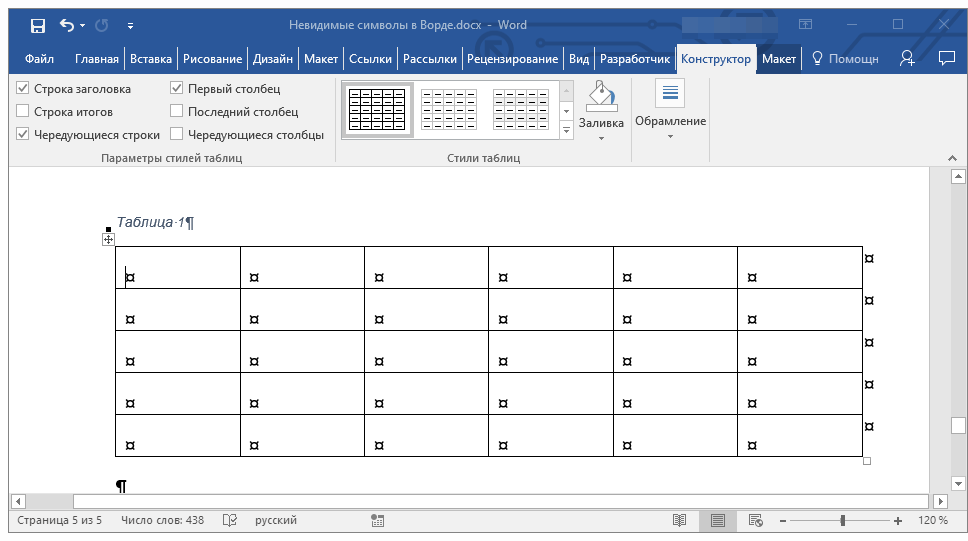Click the zoom slider in status bar
This screenshot has height=541, width=968.
tap(842, 521)
